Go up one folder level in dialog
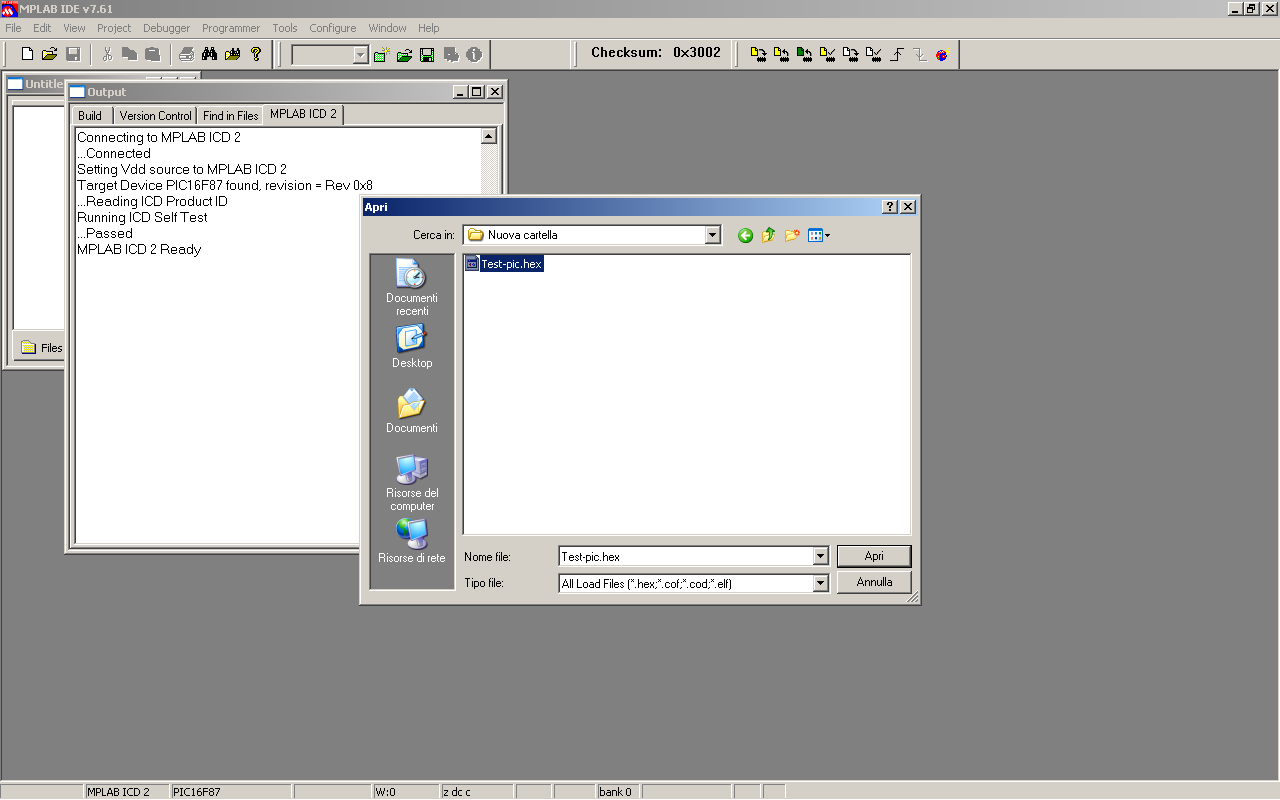The image size is (1280, 800). pyautogui.click(x=768, y=235)
